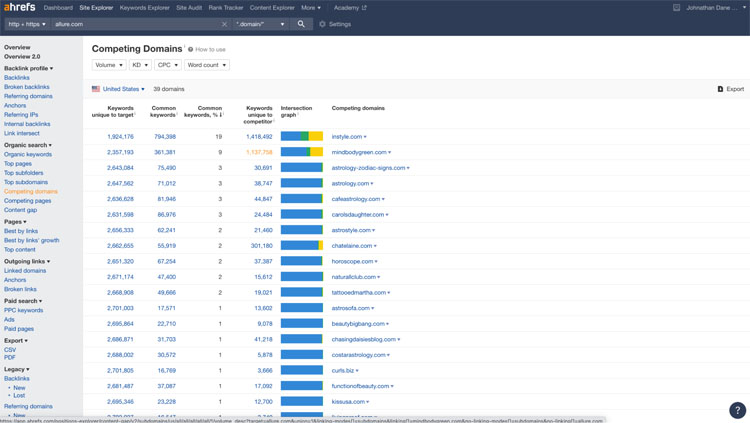This screenshot has height=423, width=750.
Task: Collapse the Outgoing links sidebar section
Action: point(27,261)
